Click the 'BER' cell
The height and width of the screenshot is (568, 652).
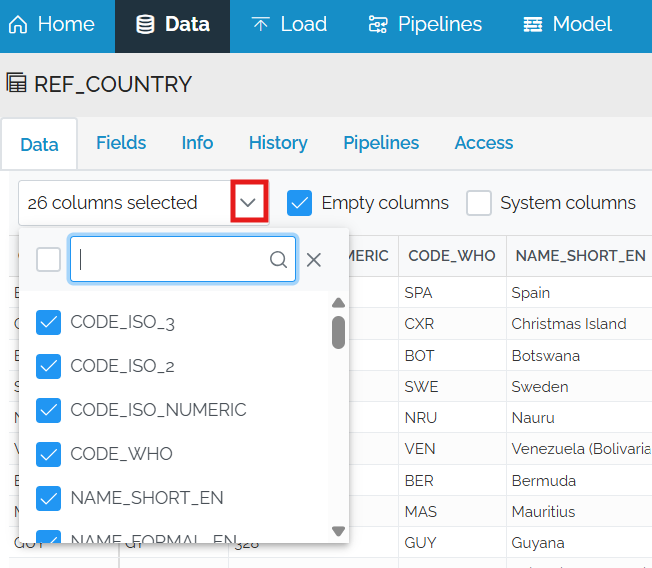[452, 481]
